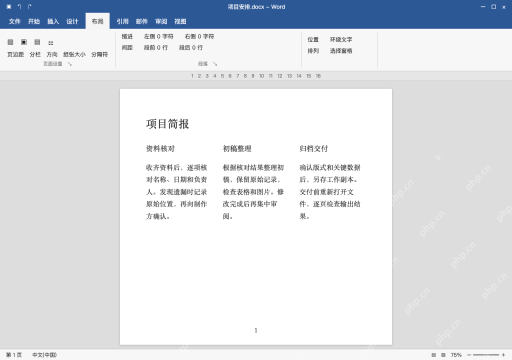This screenshot has width=512, height=360.
Task: Click the horizontal ruler at mark 8
Action: 245,76
